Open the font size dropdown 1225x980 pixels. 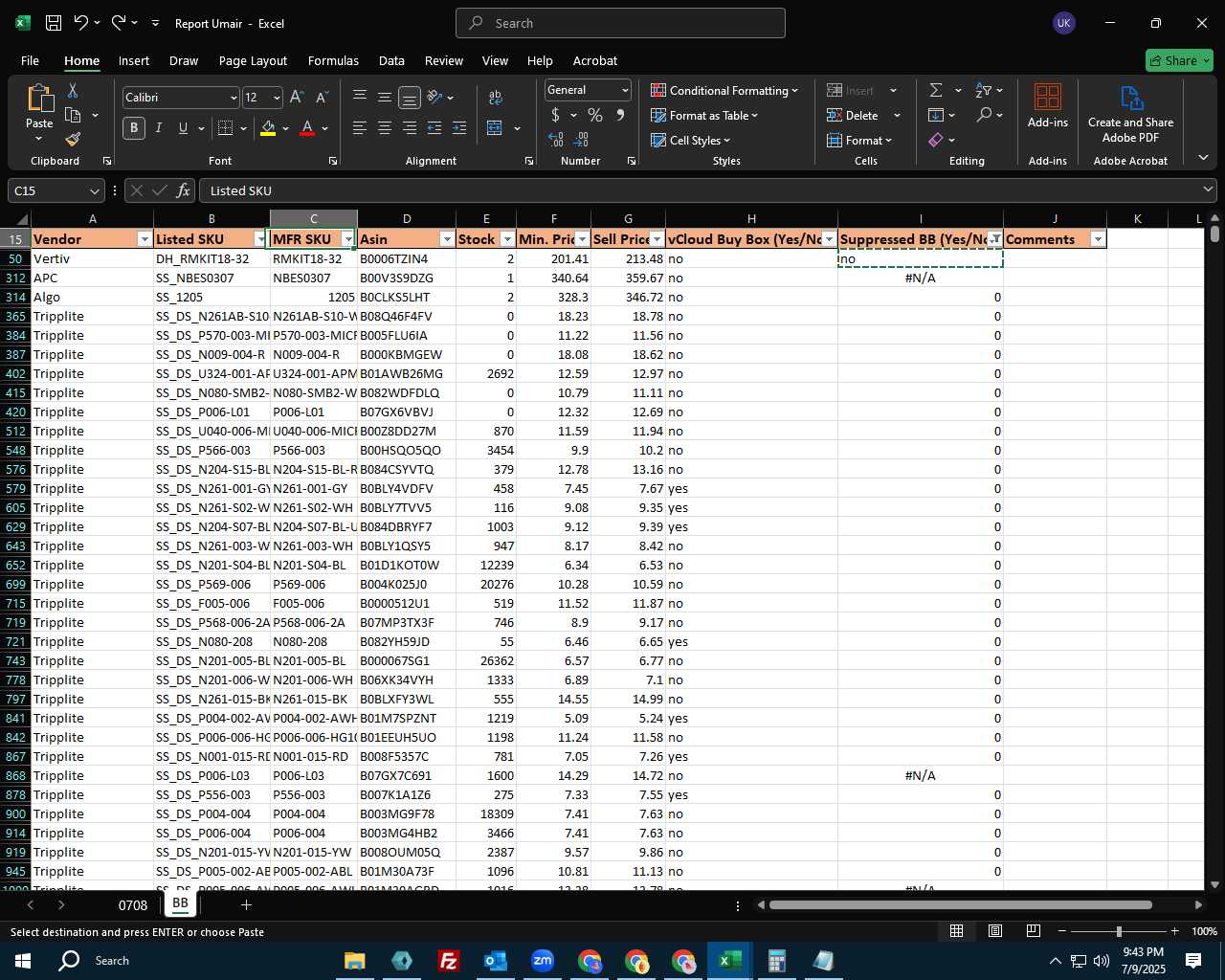pos(277,98)
